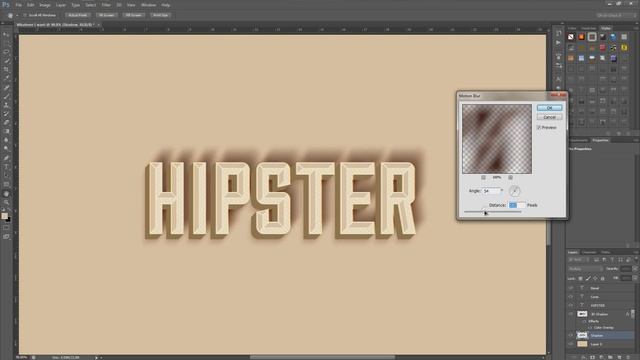Select the Rectangular Marquee tool
The width and height of the screenshot is (640, 360).
point(6,43)
